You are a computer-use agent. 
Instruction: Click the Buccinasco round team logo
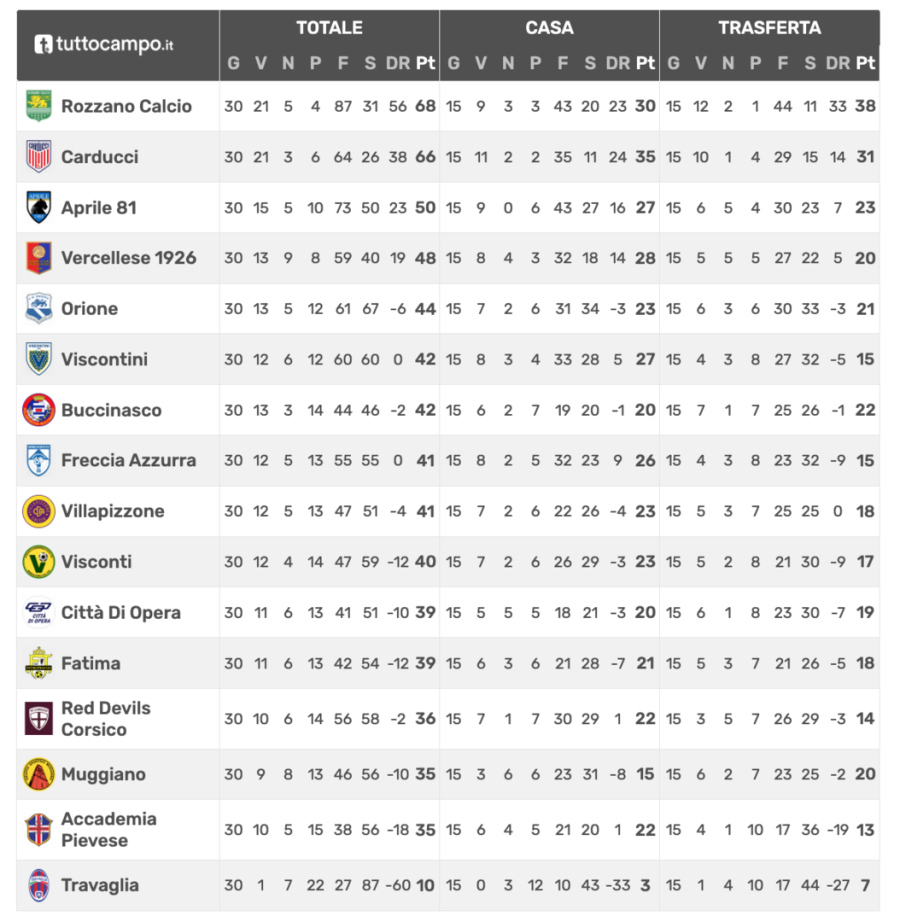click(x=38, y=410)
